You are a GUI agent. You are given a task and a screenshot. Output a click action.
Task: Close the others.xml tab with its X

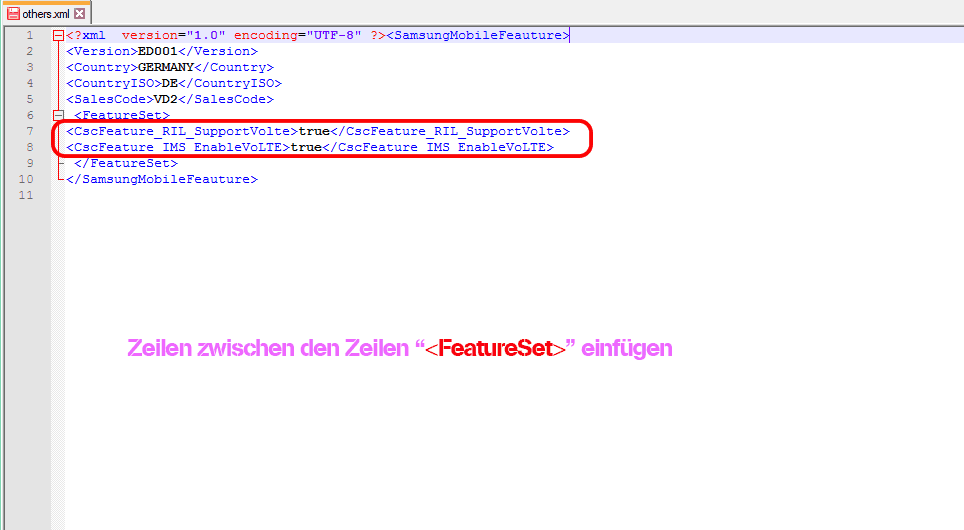click(x=80, y=14)
